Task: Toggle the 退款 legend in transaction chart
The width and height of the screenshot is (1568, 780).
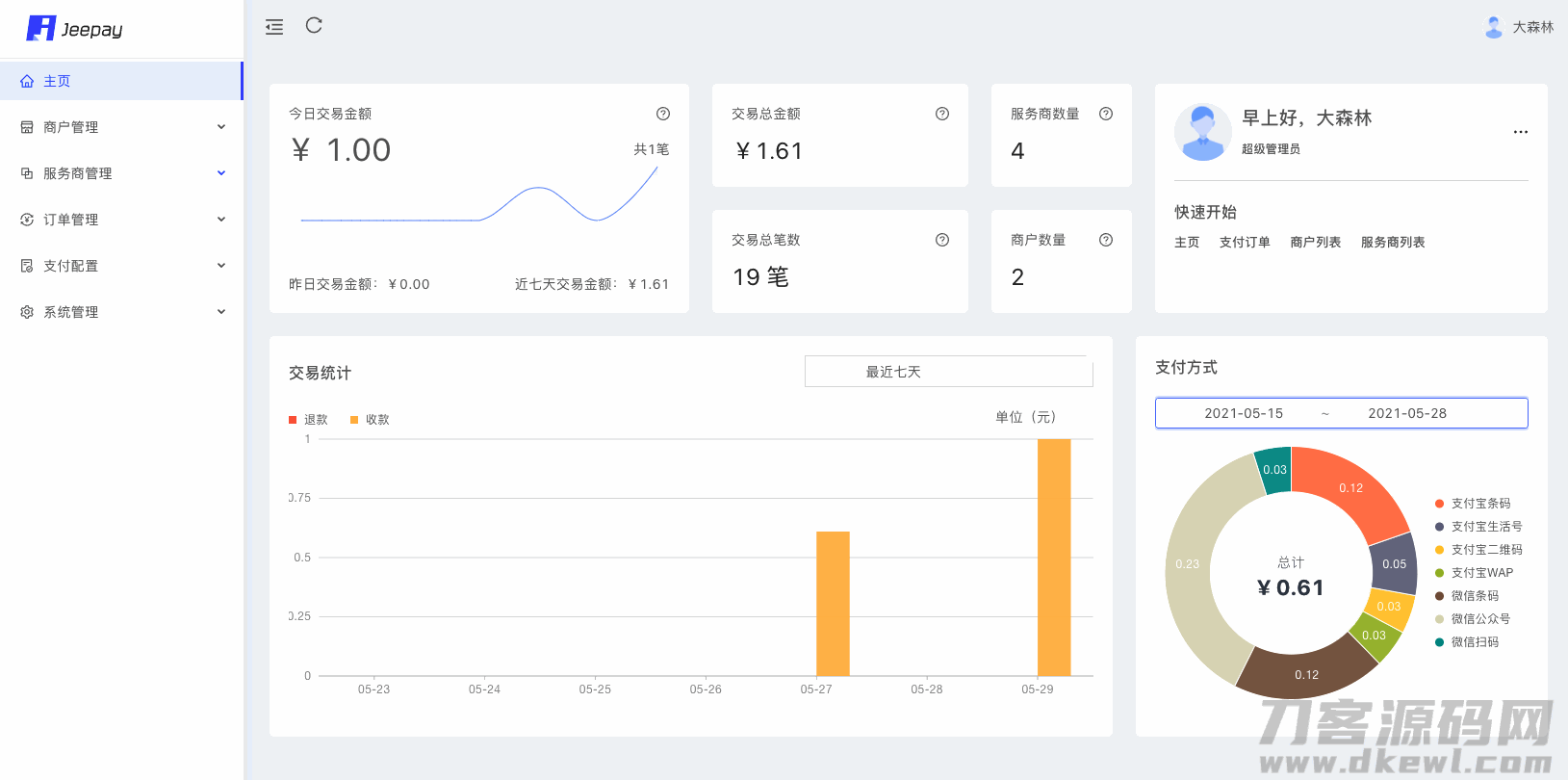Action: pos(309,420)
